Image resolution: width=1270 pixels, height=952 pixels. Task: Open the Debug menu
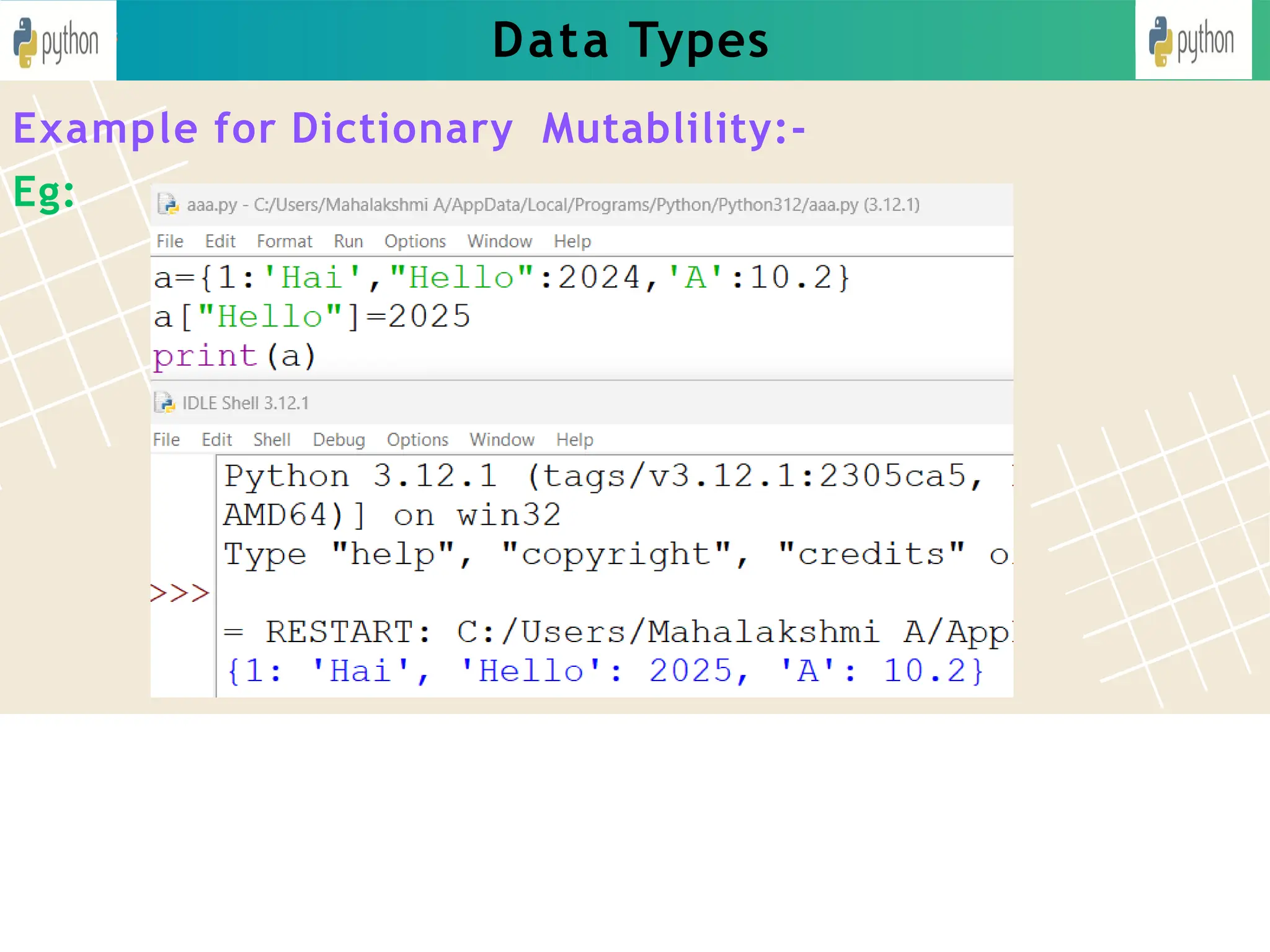[339, 439]
